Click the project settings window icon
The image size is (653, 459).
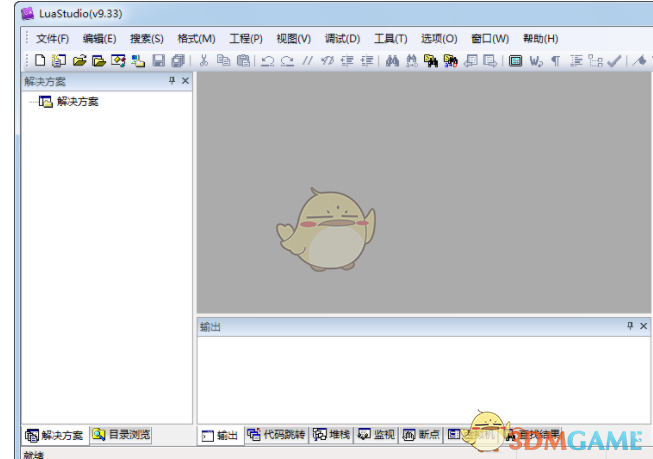pos(118,61)
